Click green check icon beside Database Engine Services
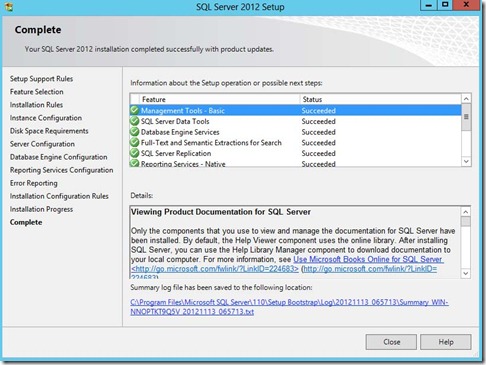486x365 pixels. point(135,132)
